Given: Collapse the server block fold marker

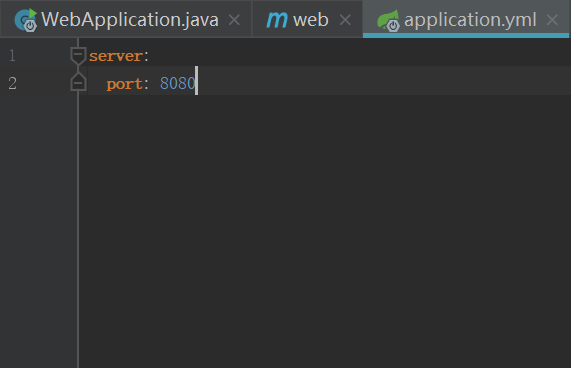Looking at the screenshot, I should coord(78,56).
